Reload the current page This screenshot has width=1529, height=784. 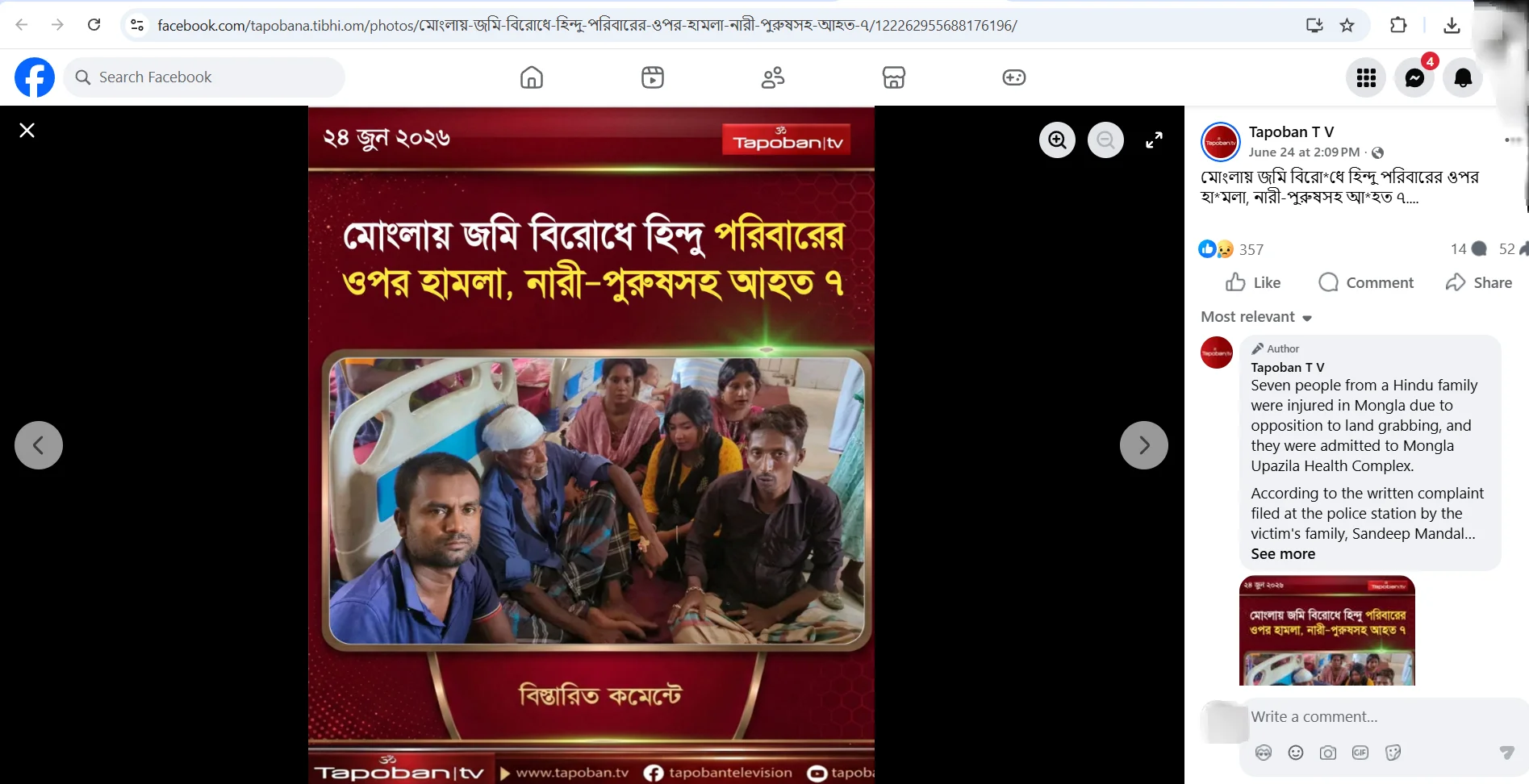[x=94, y=25]
